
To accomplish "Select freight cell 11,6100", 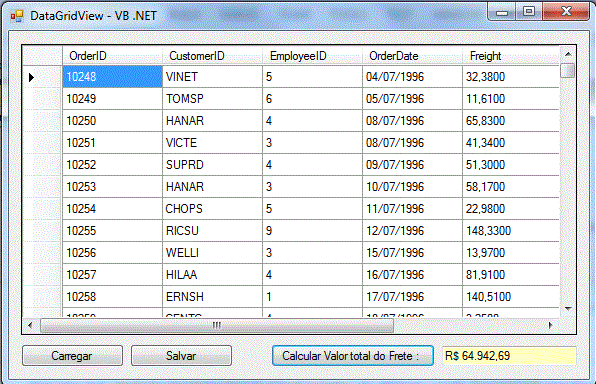I will [511, 99].
